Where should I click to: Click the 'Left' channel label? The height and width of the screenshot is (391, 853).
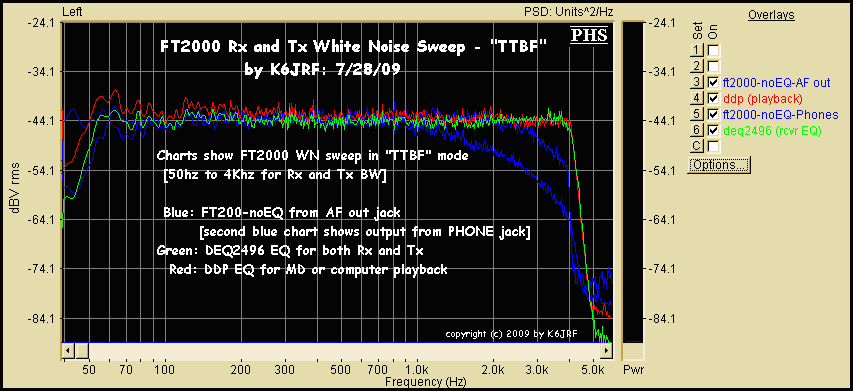click(x=72, y=11)
